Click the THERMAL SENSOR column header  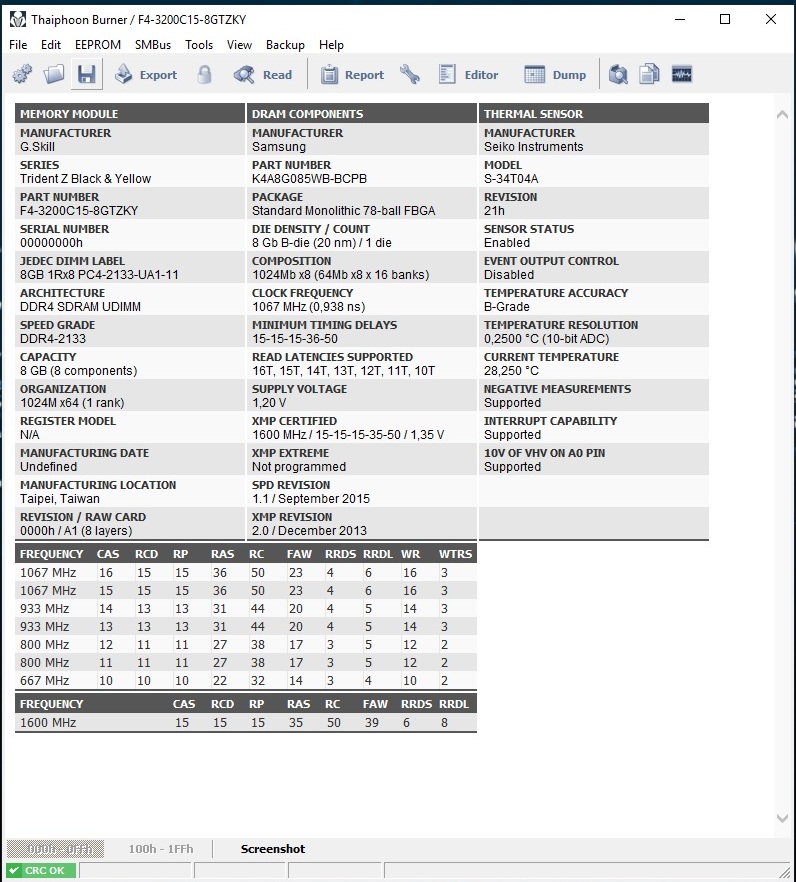tap(593, 114)
